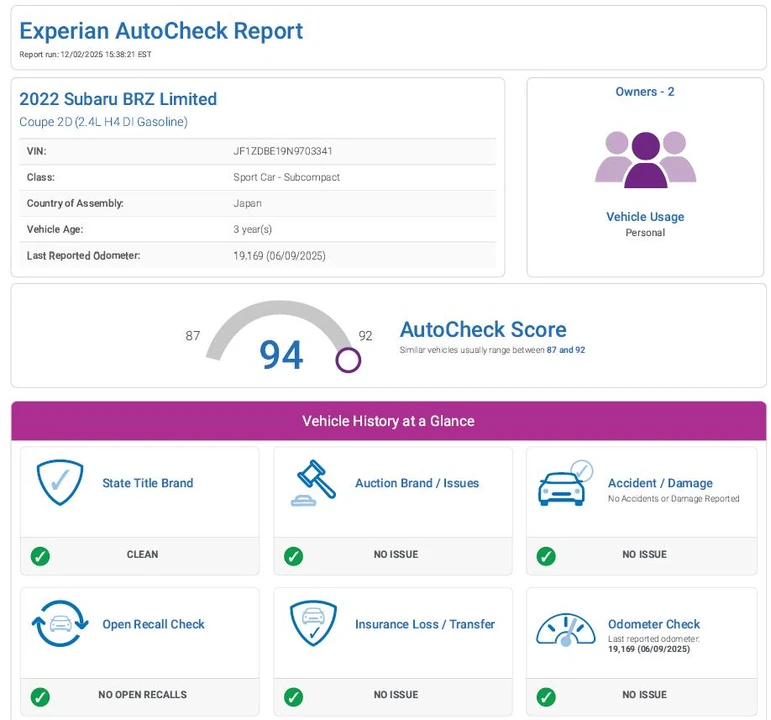Click the large 94 score number
Image resolution: width=771 pixels, height=720 pixels.
click(x=281, y=355)
